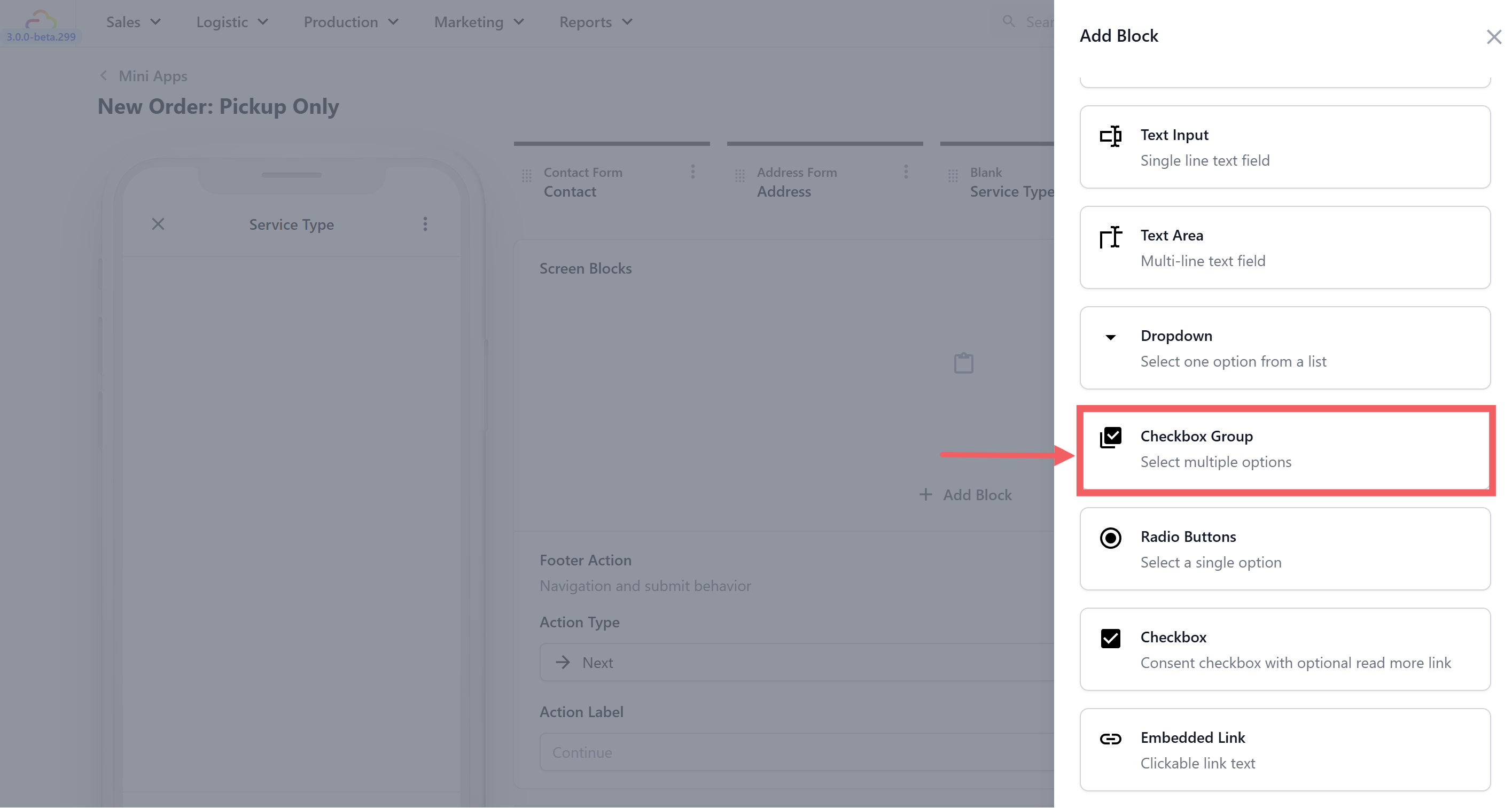
Task: Expand the Logistic menu
Action: click(232, 22)
